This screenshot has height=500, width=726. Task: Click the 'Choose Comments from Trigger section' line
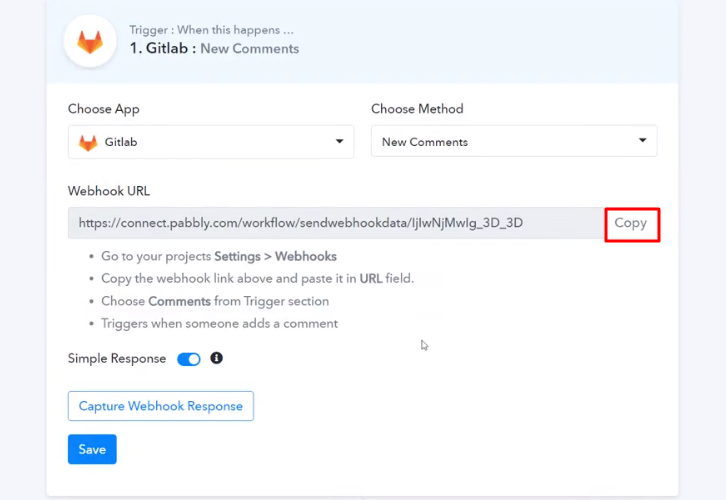(215, 301)
